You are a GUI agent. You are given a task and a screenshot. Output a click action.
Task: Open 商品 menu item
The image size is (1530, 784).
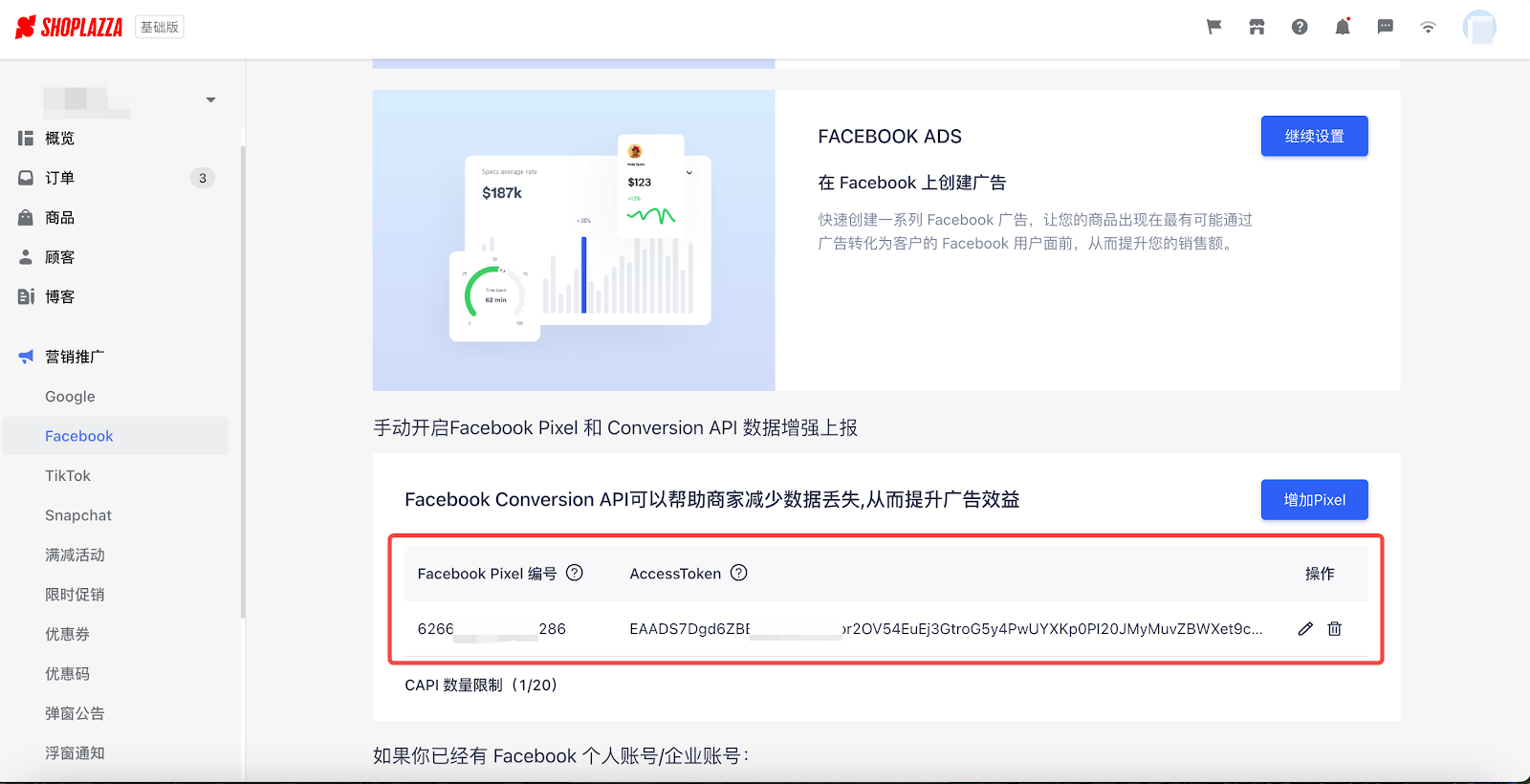pos(59,218)
